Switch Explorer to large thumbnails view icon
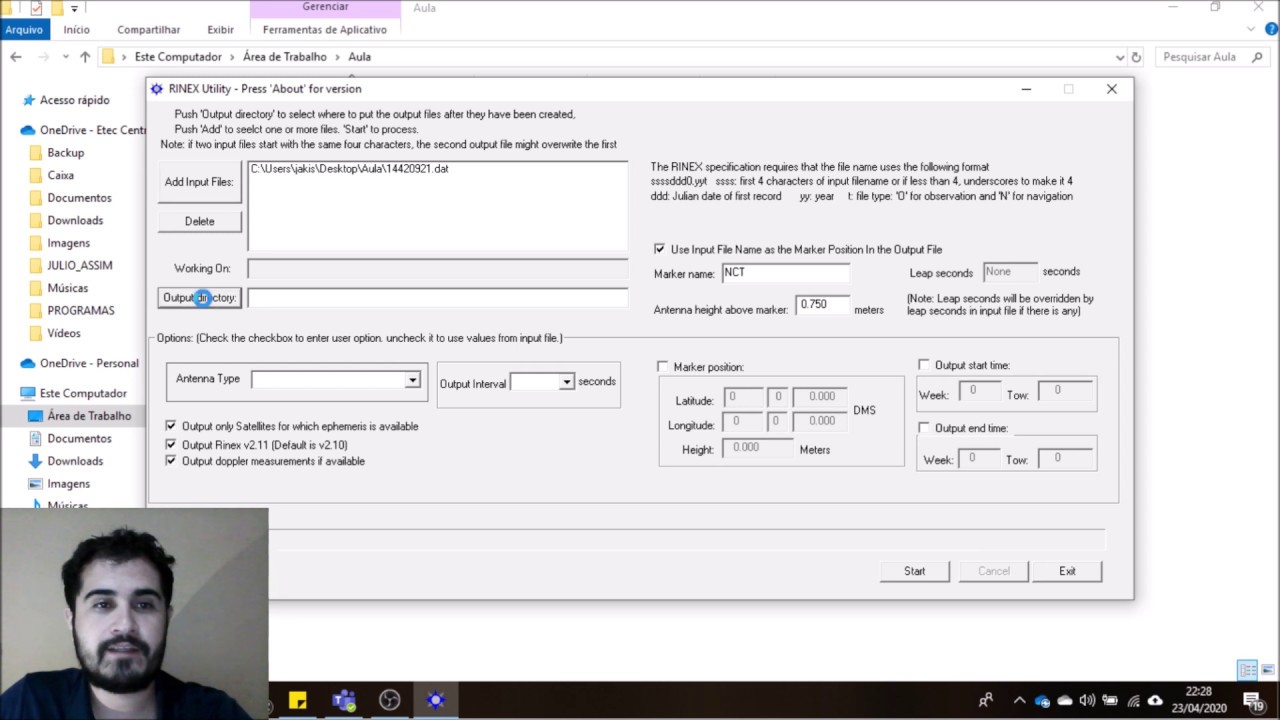The height and width of the screenshot is (720, 1280). [x=1267, y=669]
